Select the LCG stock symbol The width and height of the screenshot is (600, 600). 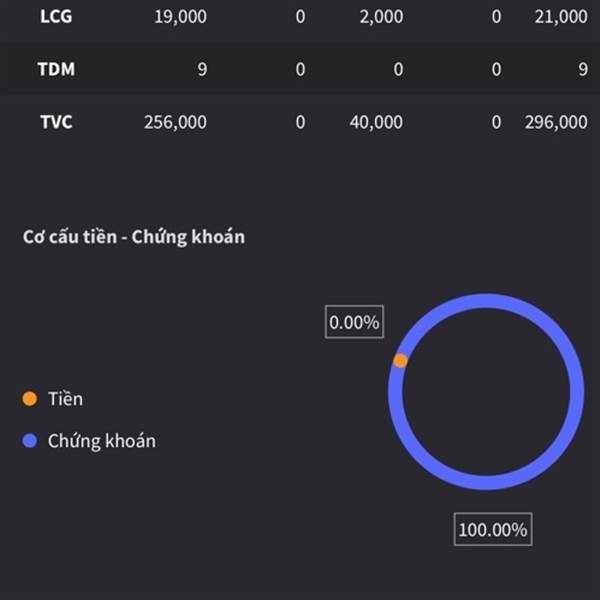point(56,16)
